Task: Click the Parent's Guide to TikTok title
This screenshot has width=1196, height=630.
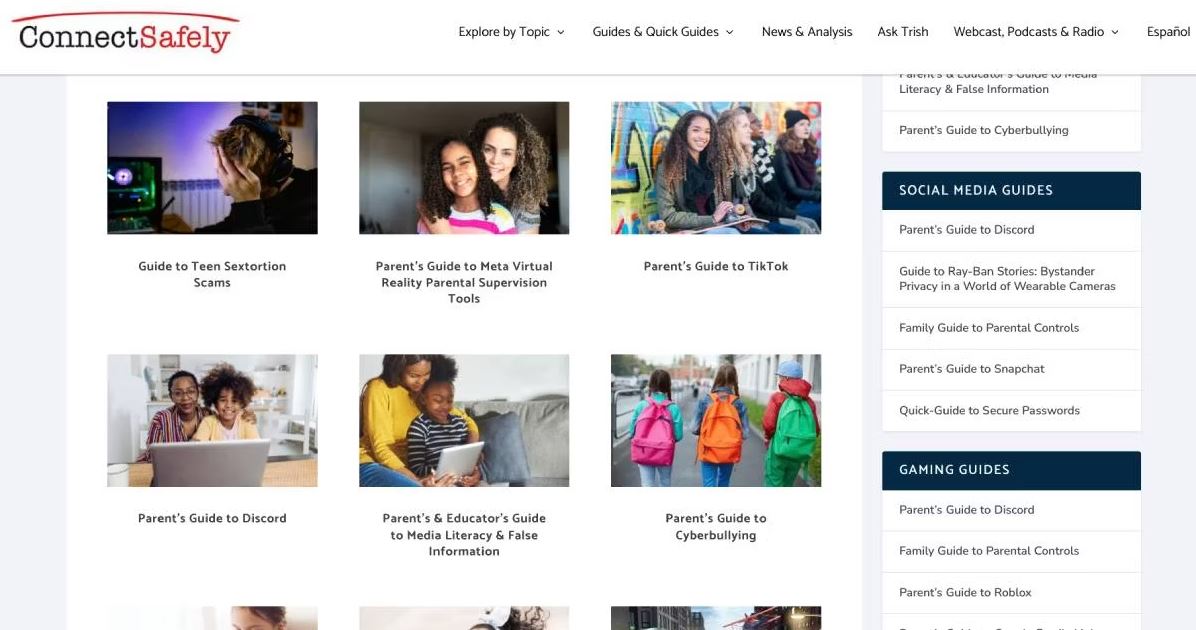Action: (715, 266)
